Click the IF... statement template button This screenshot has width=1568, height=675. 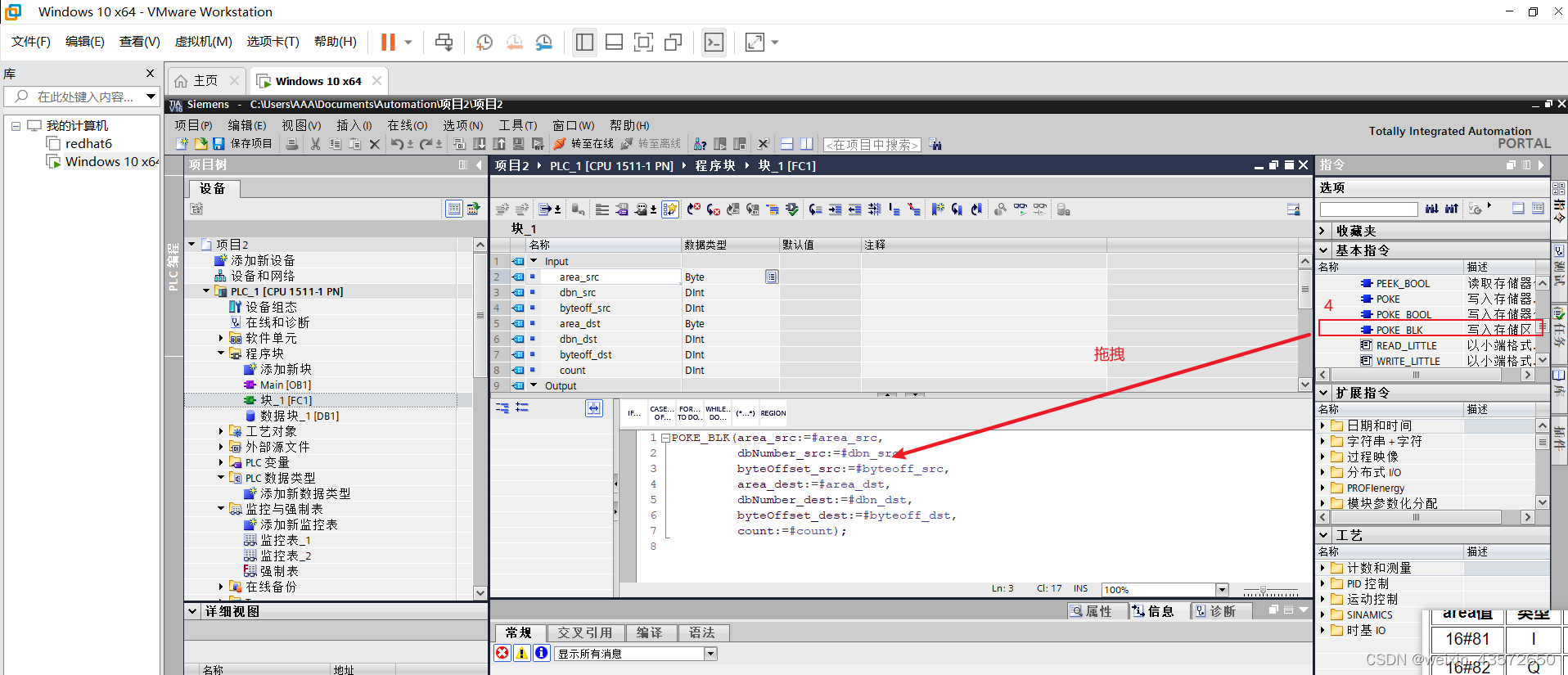point(634,413)
